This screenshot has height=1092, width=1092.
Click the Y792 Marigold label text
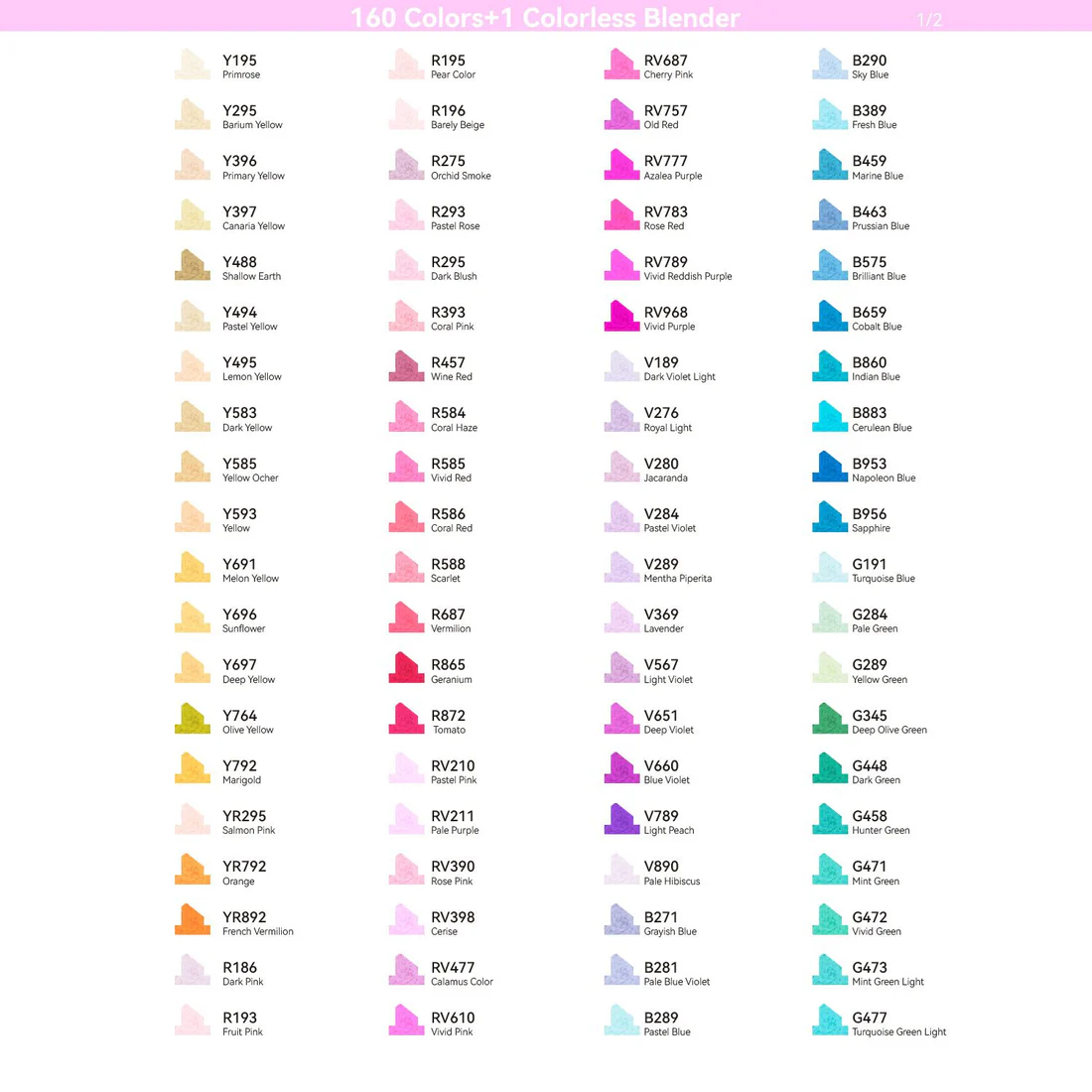click(241, 771)
